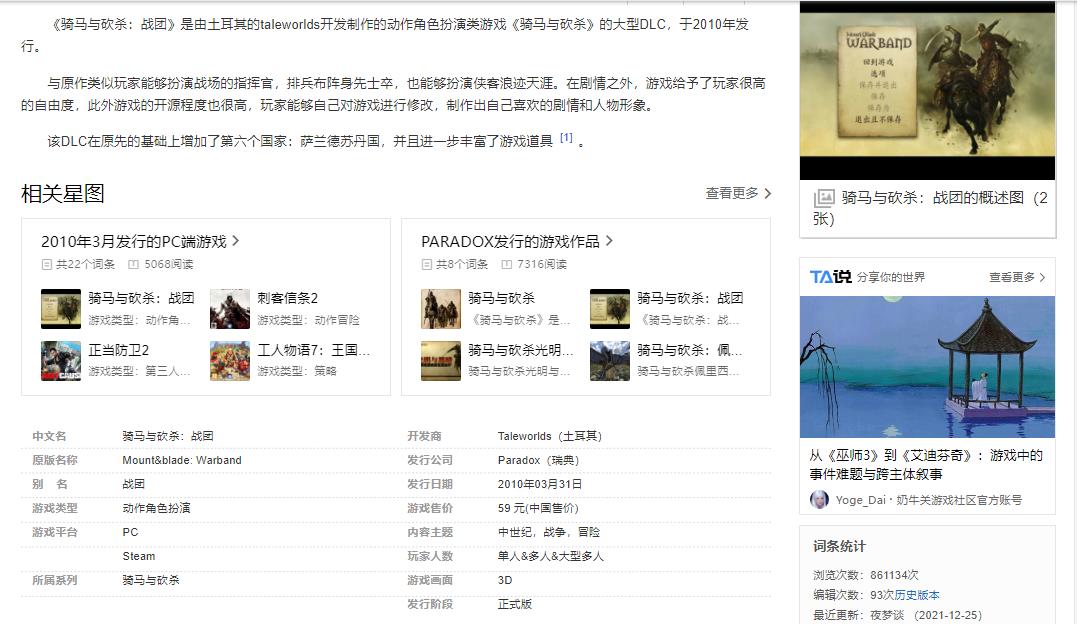The image size is (1077, 624).
Task: Click 查看更多 next to 相关星图
Action: (732, 193)
